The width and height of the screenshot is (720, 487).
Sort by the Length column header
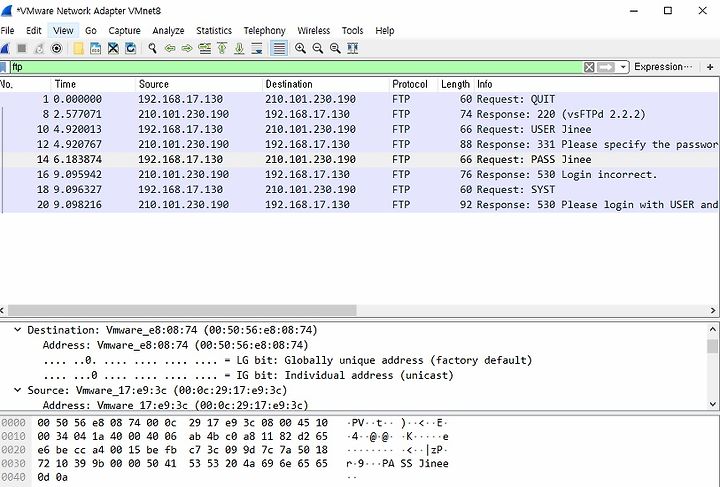455,84
